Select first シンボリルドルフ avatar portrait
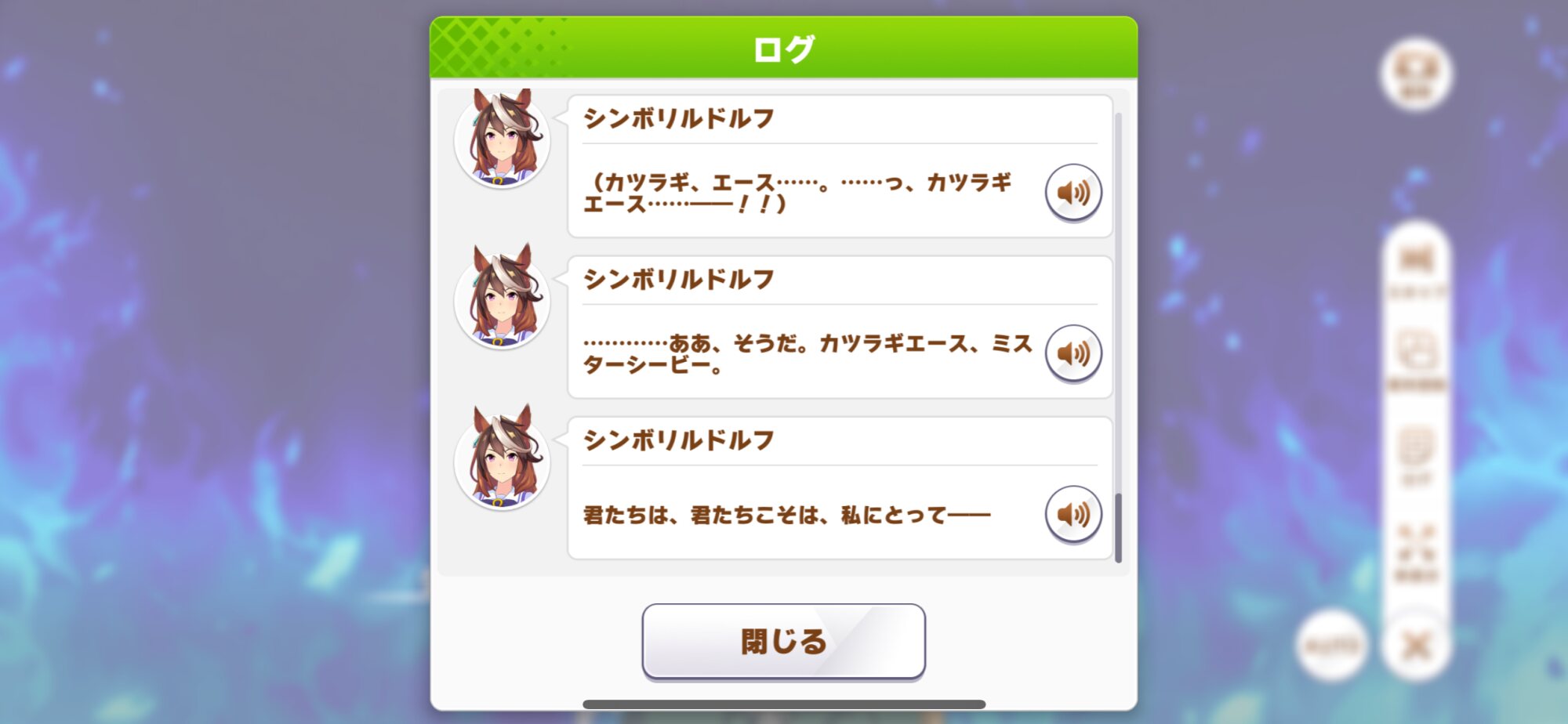The image size is (1568, 724). pyautogui.click(x=502, y=139)
